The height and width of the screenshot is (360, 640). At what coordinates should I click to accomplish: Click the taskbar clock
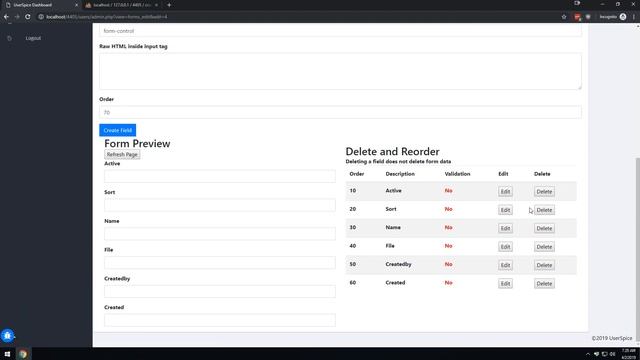(629, 354)
